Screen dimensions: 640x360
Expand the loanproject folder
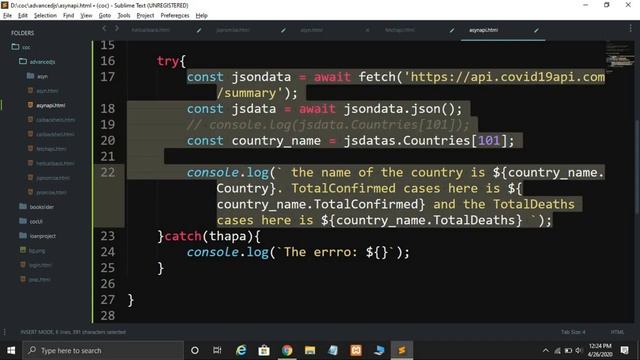[23, 236]
